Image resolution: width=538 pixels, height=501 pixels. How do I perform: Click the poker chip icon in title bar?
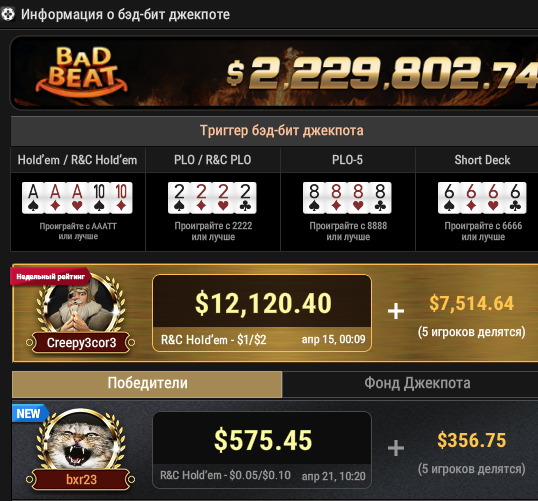tap(8, 14)
